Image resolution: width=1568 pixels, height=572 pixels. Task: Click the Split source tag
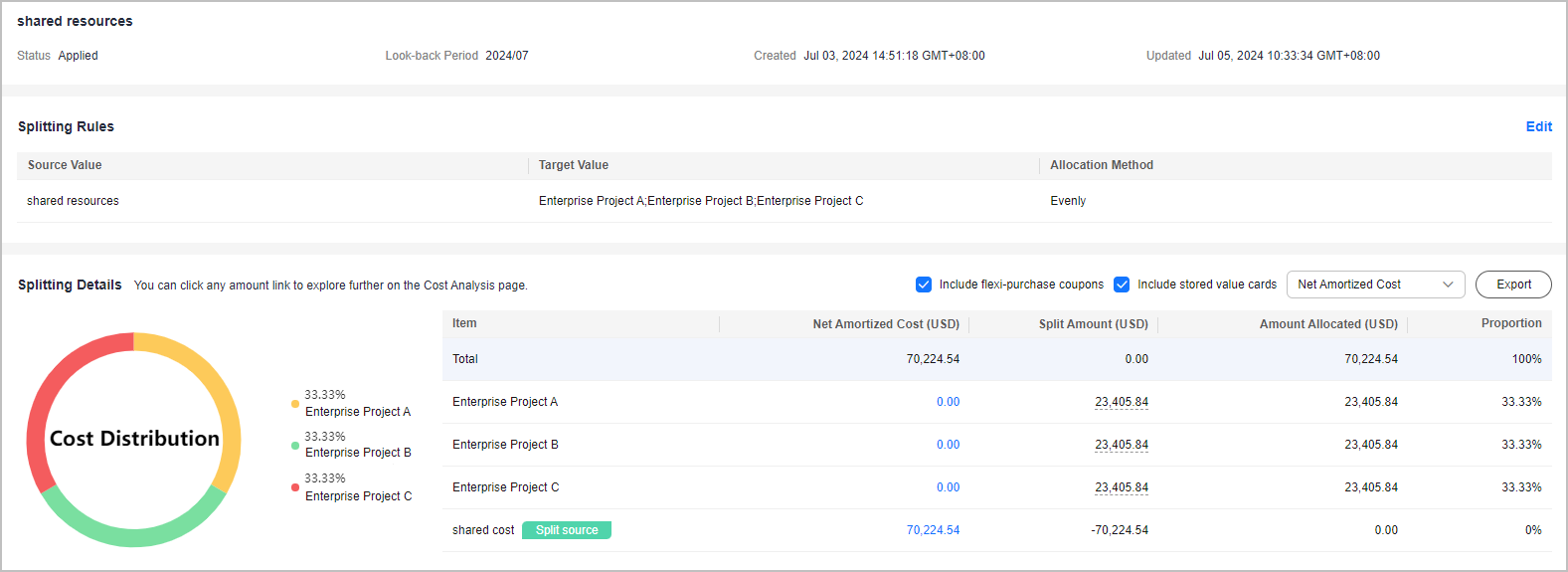(567, 530)
